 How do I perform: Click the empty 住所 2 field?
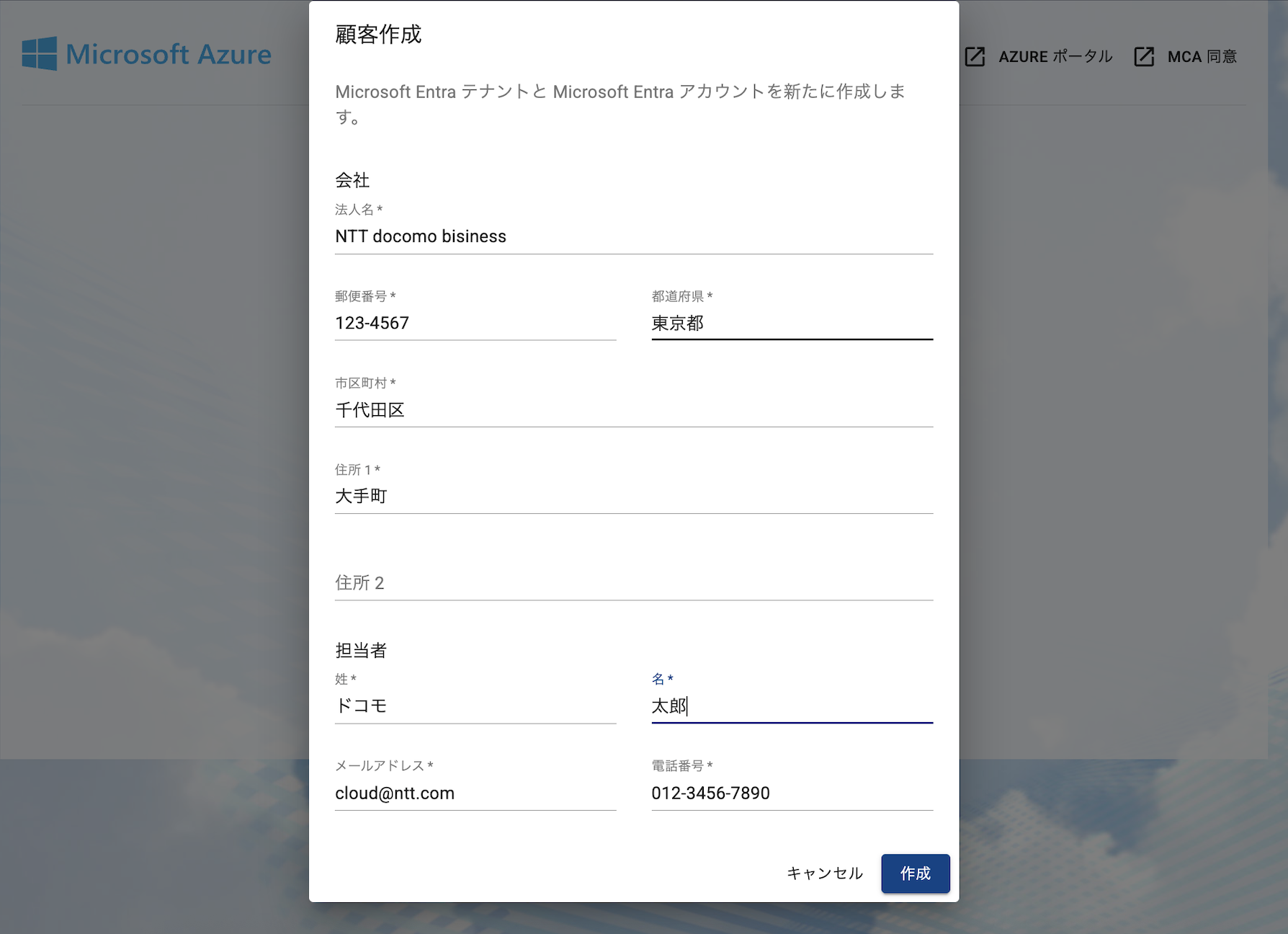(x=633, y=583)
